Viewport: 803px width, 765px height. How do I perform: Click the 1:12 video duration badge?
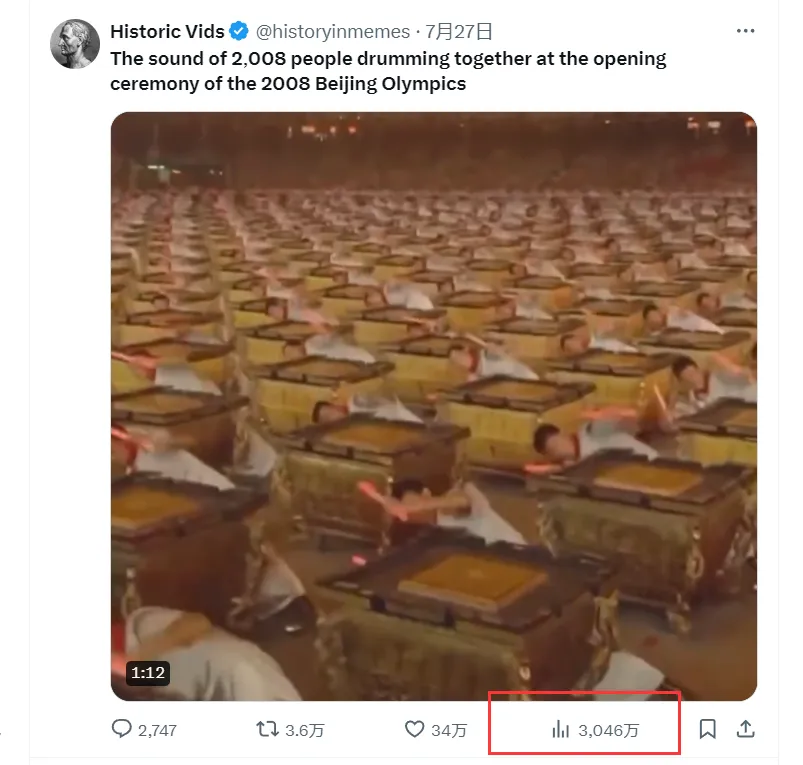click(147, 672)
